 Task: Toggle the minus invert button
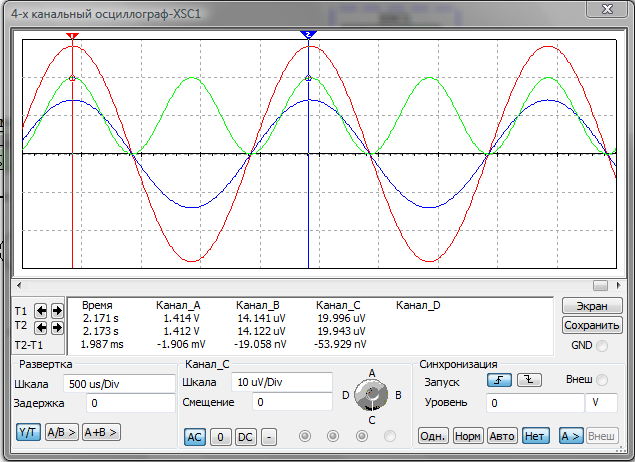[x=269, y=437]
